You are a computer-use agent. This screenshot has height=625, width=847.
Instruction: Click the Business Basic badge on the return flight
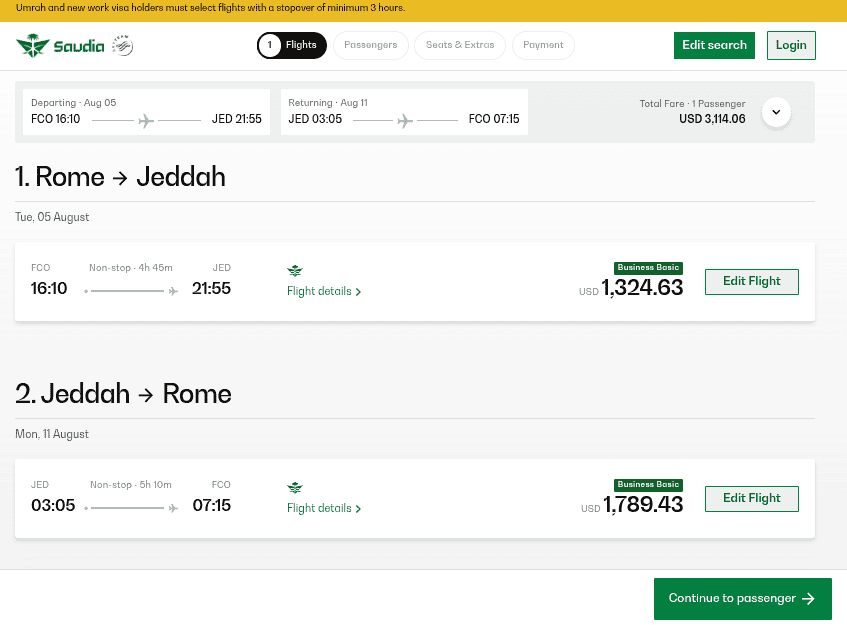click(x=648, y=484)
